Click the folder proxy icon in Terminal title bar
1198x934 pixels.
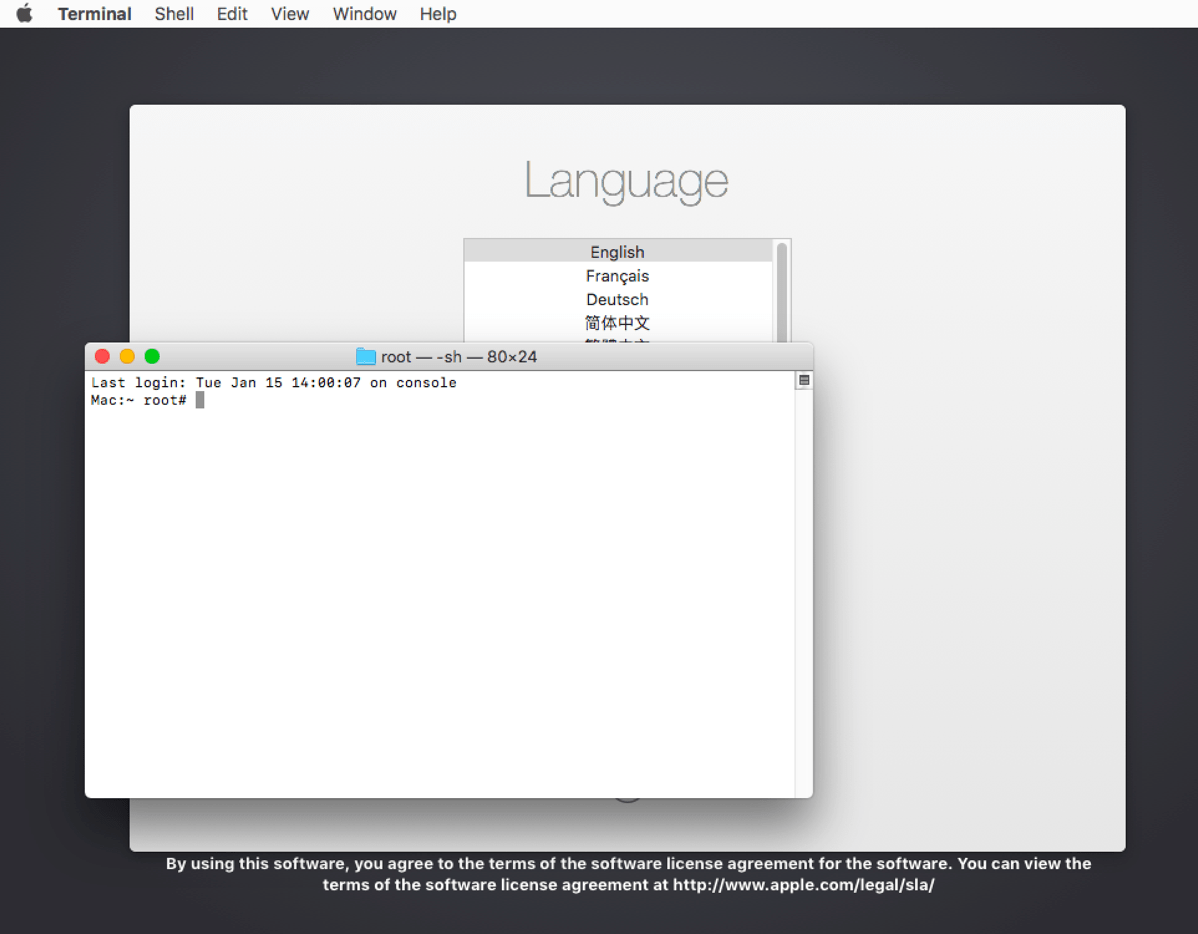[x=366, y=356]
